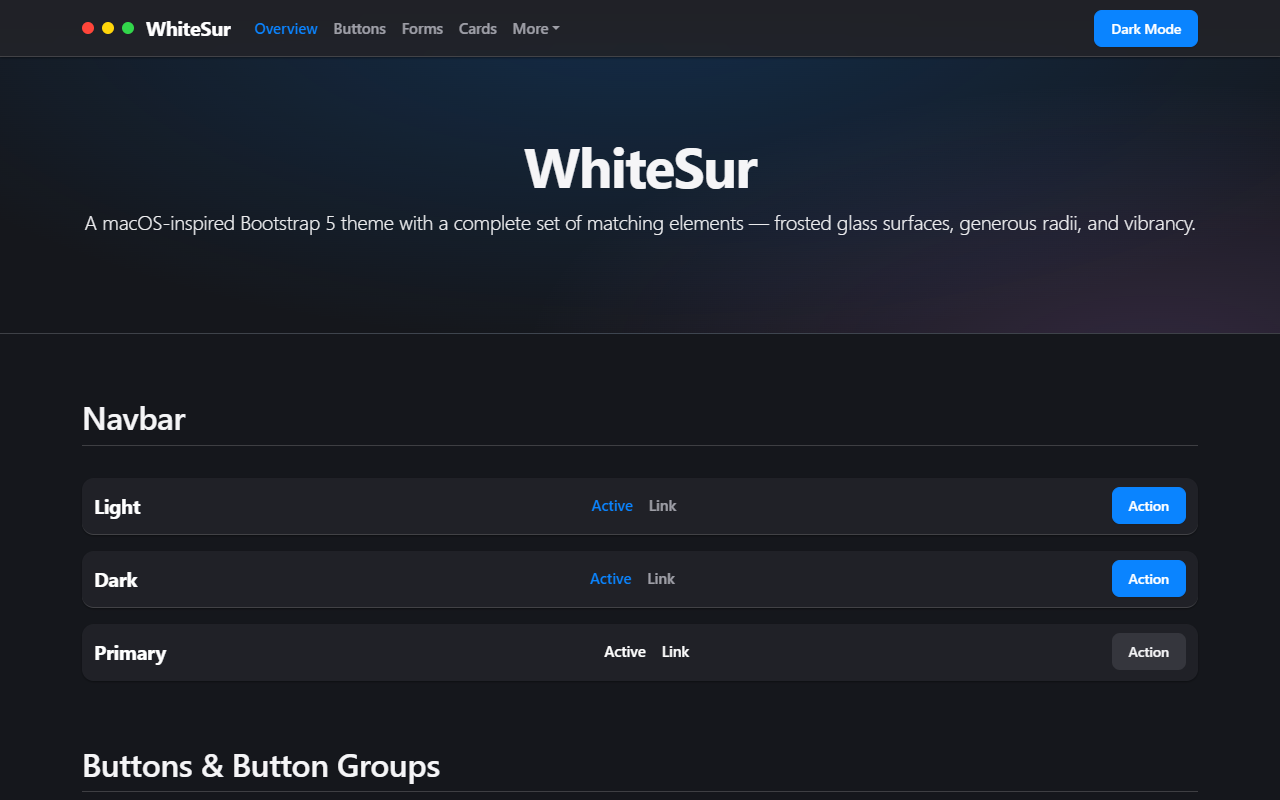Screen dimensions: 1280x800
Task: Click the macOS-inspired Bootstrap 5 theme description
Action: pos(640,223)
